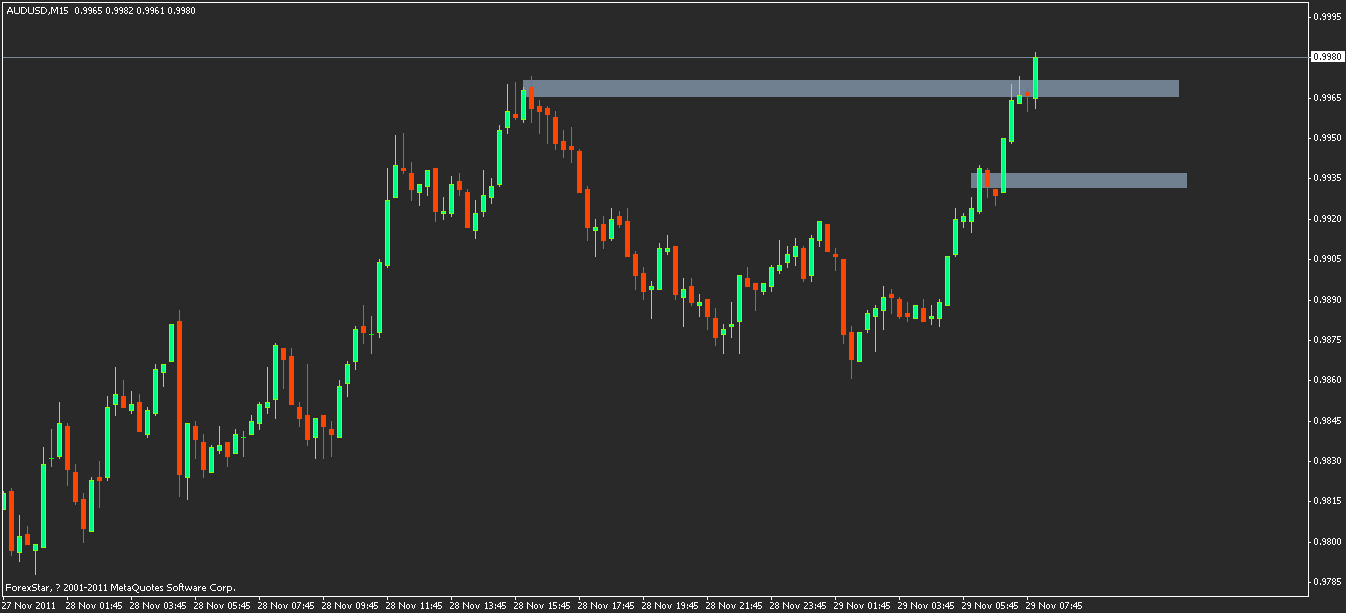Click the 28 Nov 07:45 time label
Viewport: 1346px width, 613px height.
click(x=286, y=605)
